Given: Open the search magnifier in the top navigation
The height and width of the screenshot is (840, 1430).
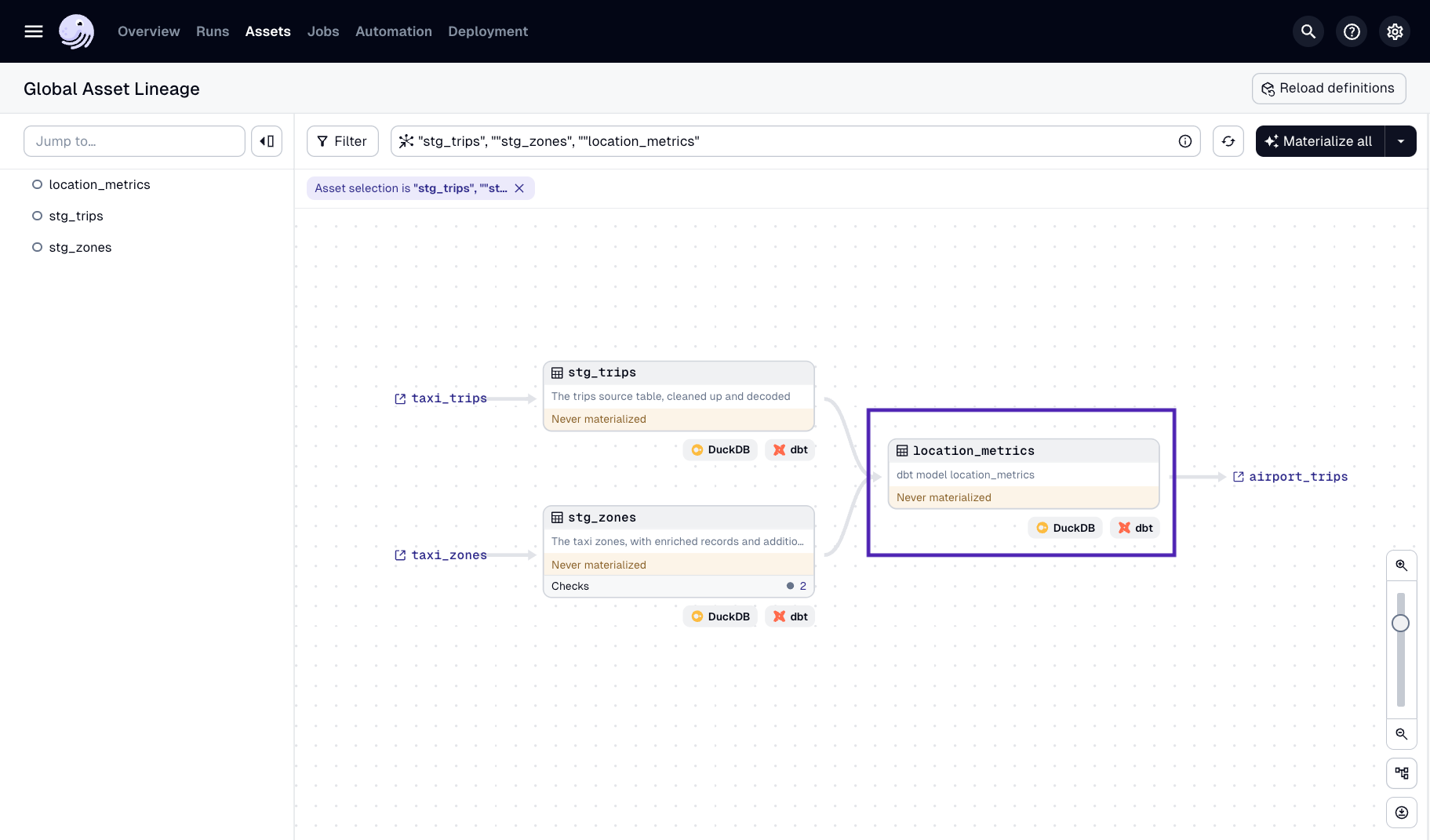Looking at the screenshot, I should (1308, 31).
